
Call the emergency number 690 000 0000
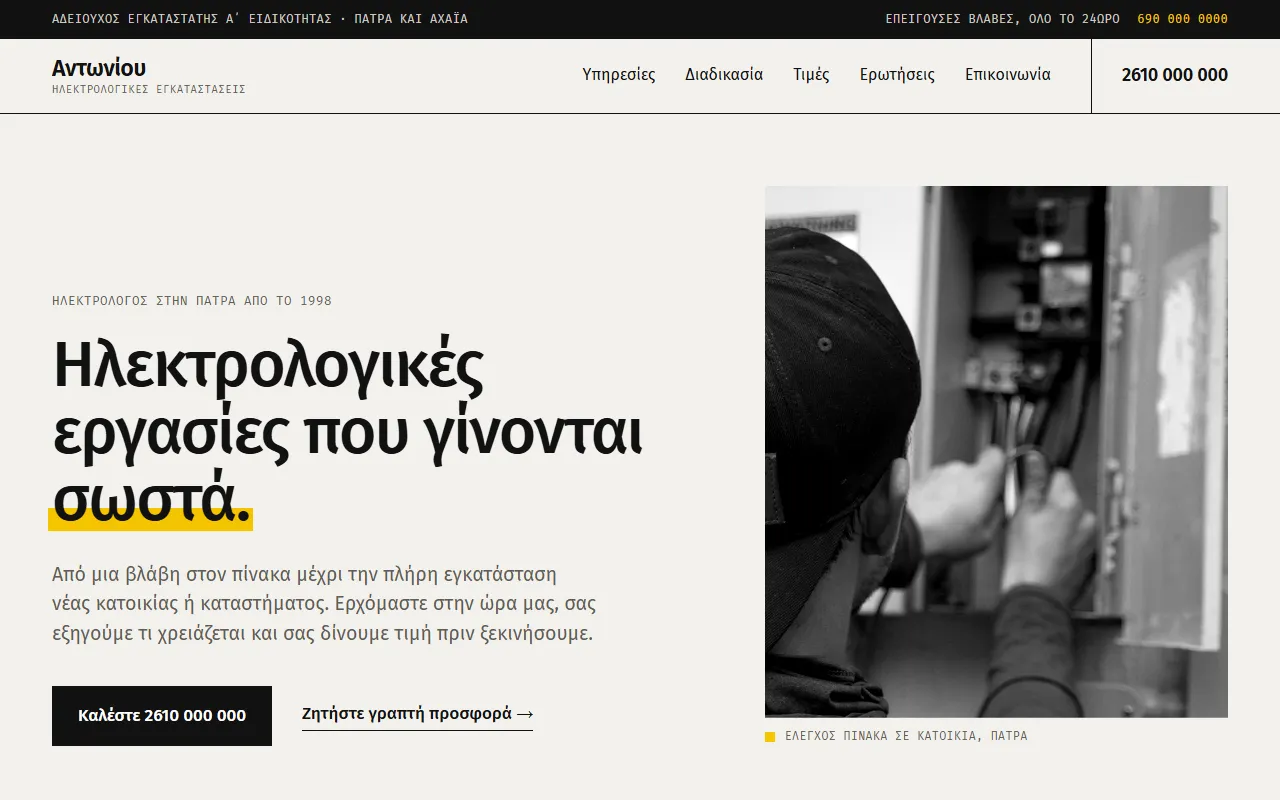tap(1182, 19)
